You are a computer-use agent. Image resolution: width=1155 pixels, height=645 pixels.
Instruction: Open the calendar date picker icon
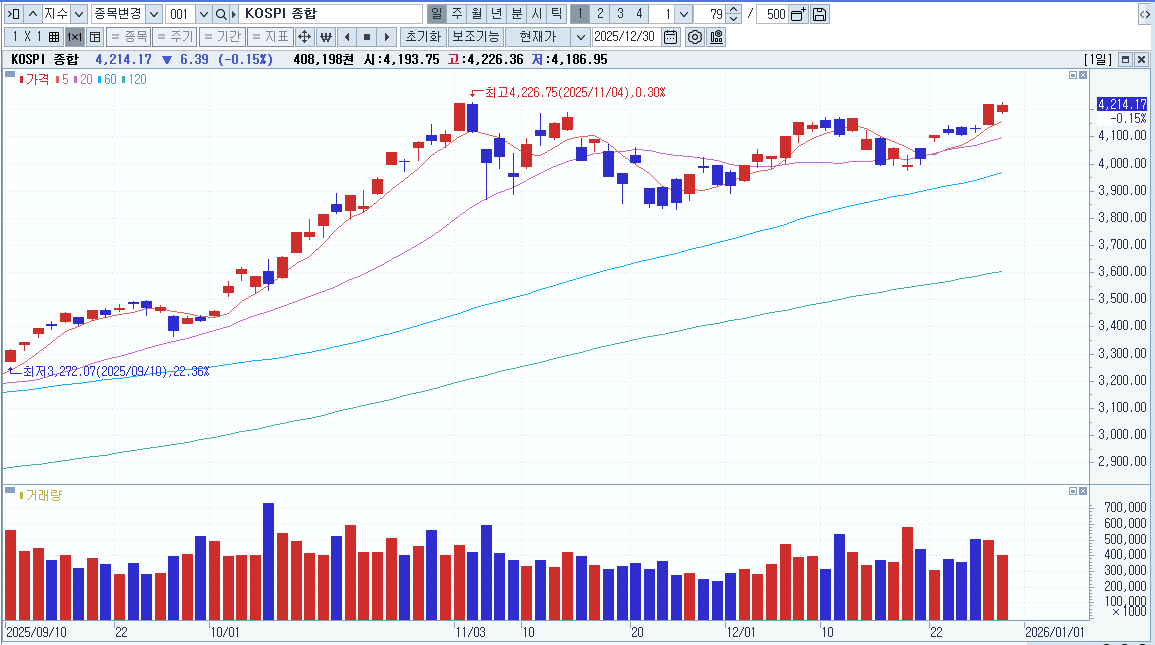[670, 37]
